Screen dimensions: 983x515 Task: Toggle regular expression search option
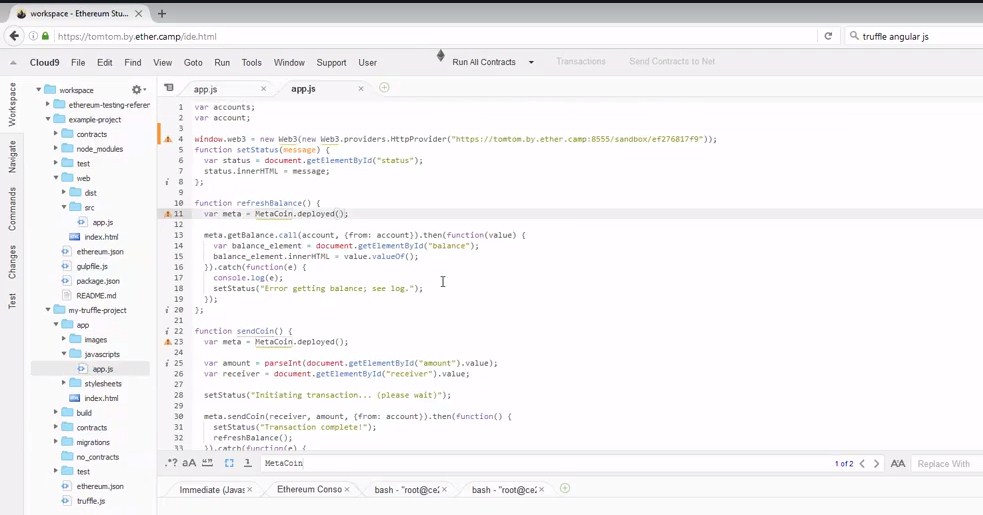pos(171,463)
